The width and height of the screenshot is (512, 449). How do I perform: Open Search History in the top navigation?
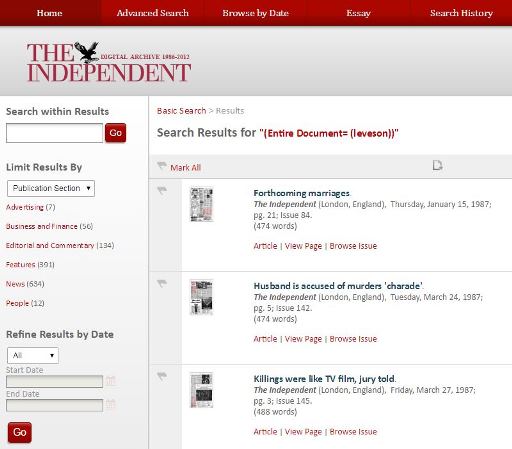(x=461, y=13)
